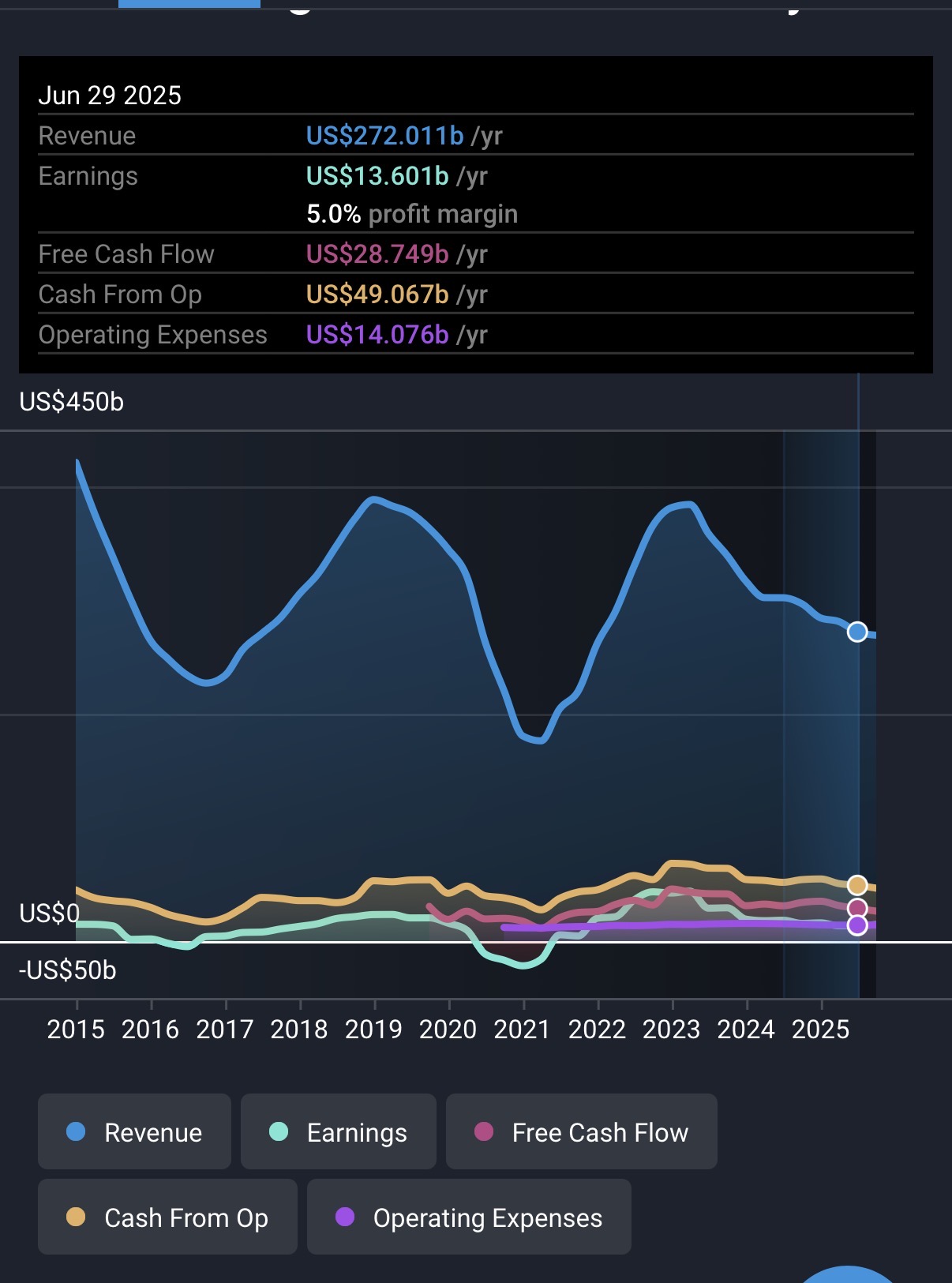Toggle the Revenue legend button
This screenshot has width=952, height=1283.
tap(134, 1132)
